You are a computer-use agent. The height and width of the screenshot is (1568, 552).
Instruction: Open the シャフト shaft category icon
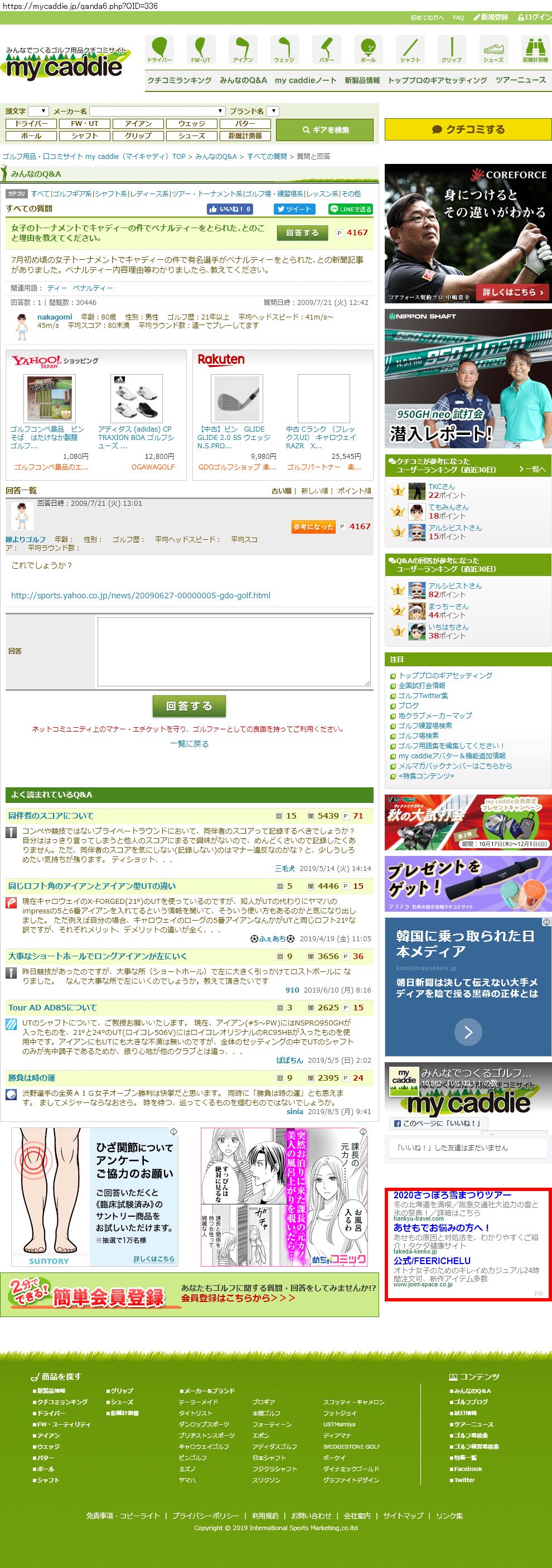click(x=410, y=49)
